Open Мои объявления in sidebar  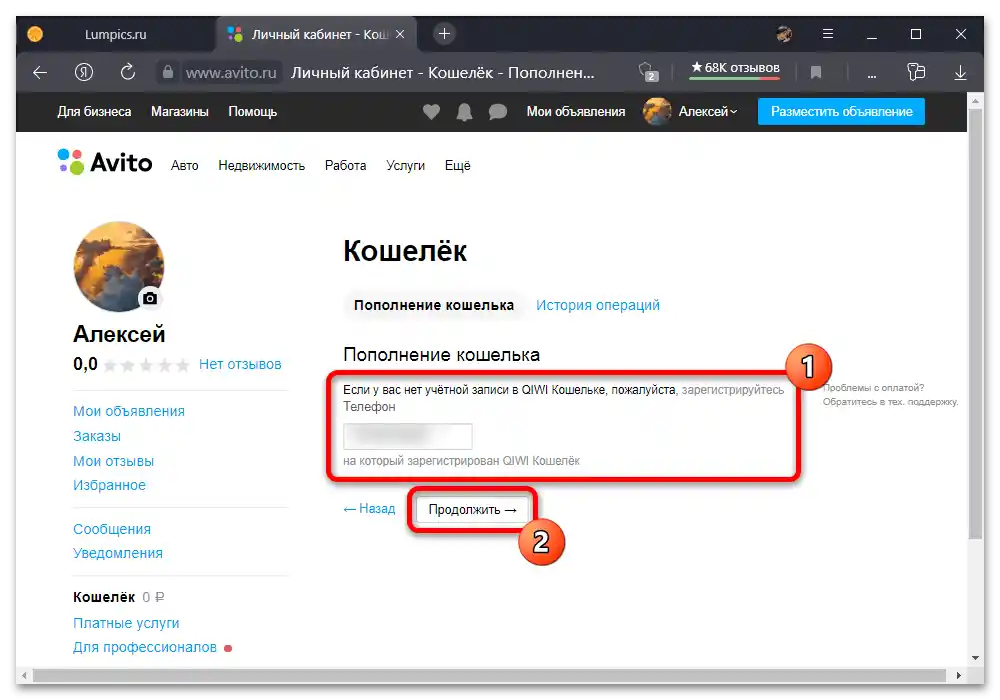[x=129, y=411]
